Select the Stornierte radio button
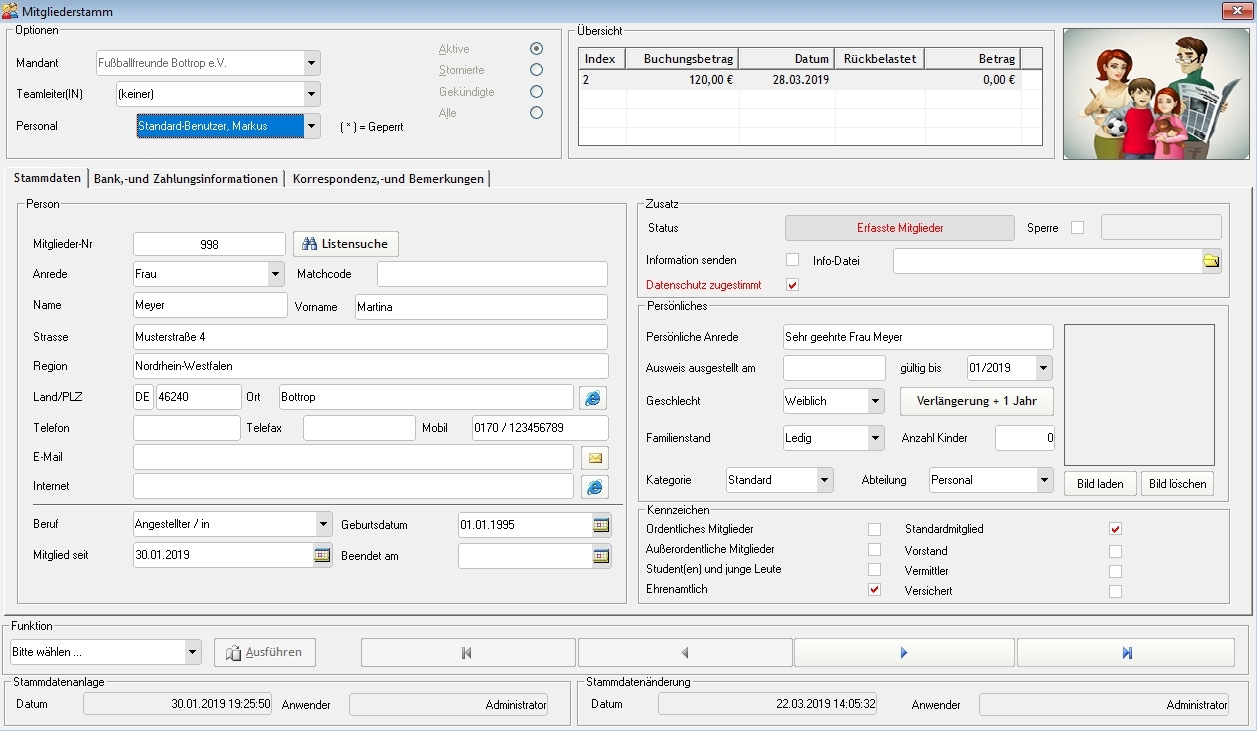 536,70
